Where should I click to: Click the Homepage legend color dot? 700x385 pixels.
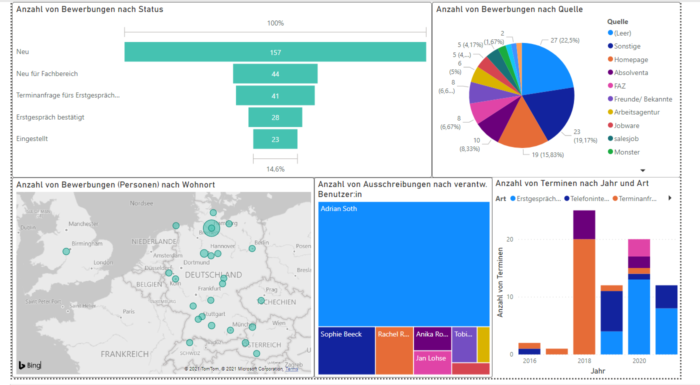(610, 59)
